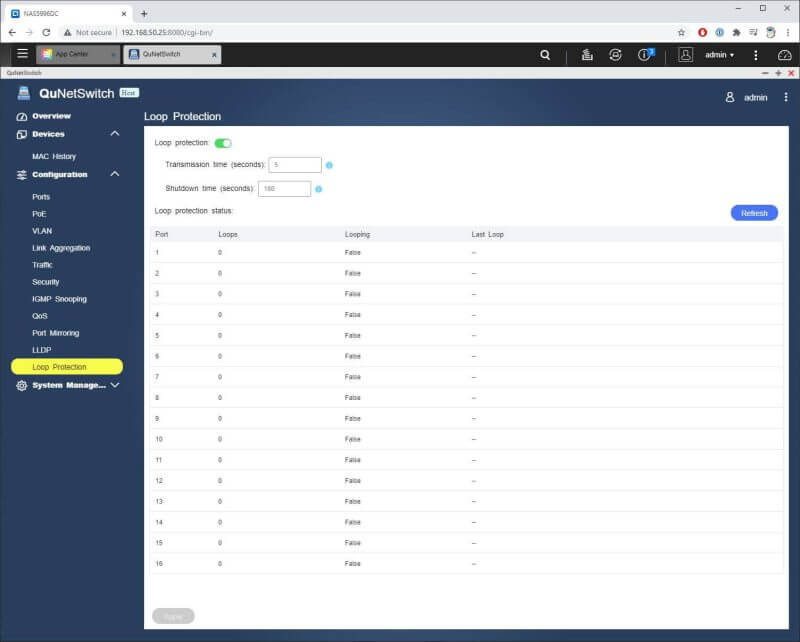Screen dimensions: 800x642
Task: Click the QTS search magnifier icon
Action: tap(545, 55)
